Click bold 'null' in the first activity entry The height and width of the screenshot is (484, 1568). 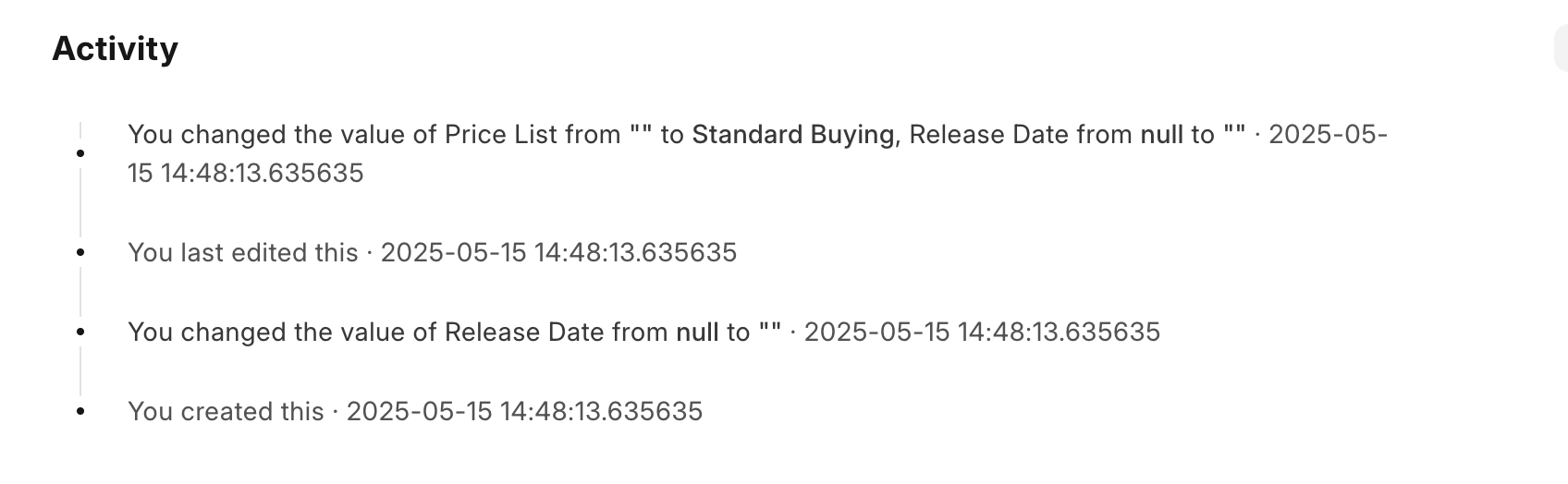point(1162,135)
